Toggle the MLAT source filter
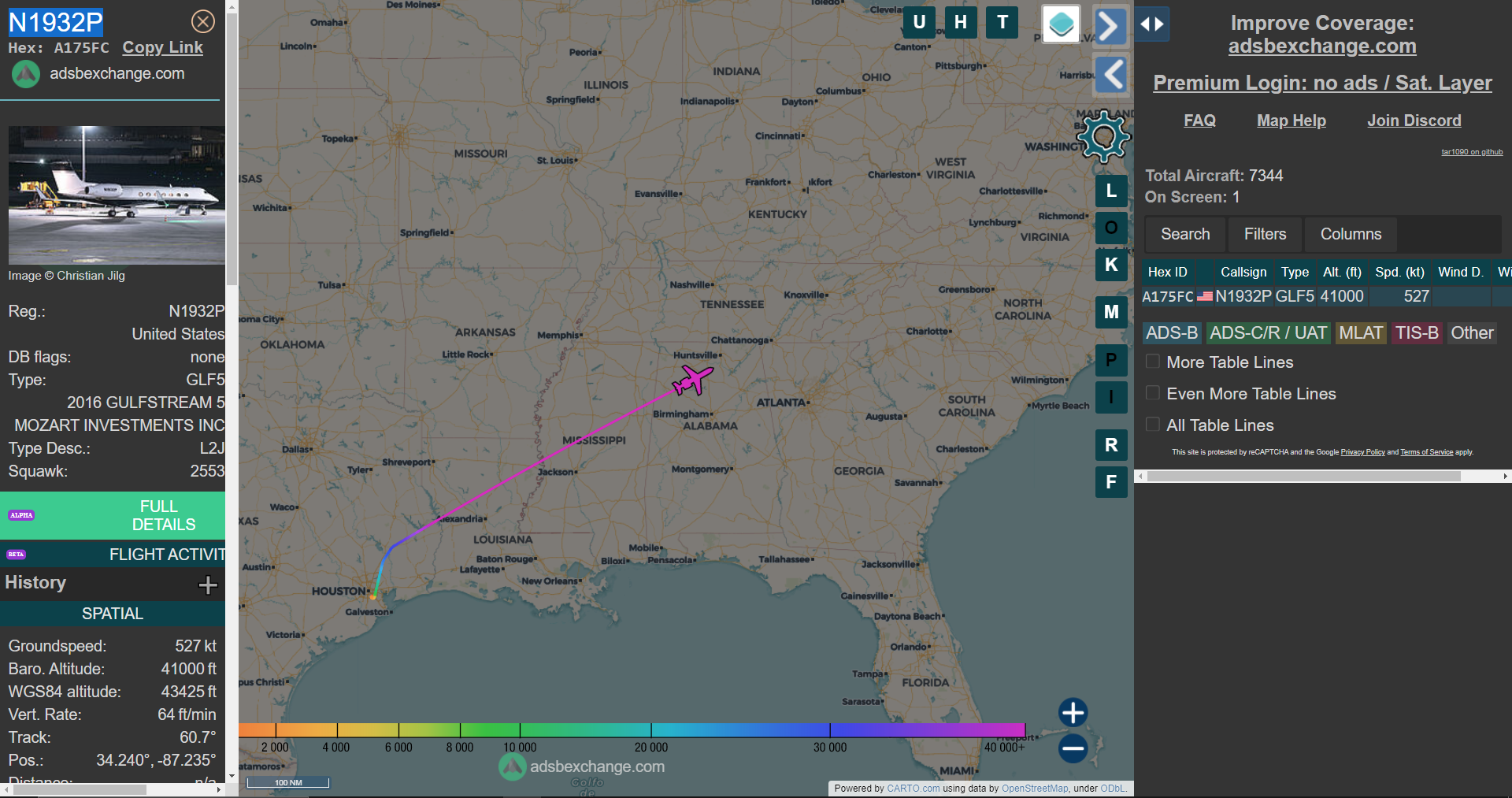1512x798 pixels. 1361,333
